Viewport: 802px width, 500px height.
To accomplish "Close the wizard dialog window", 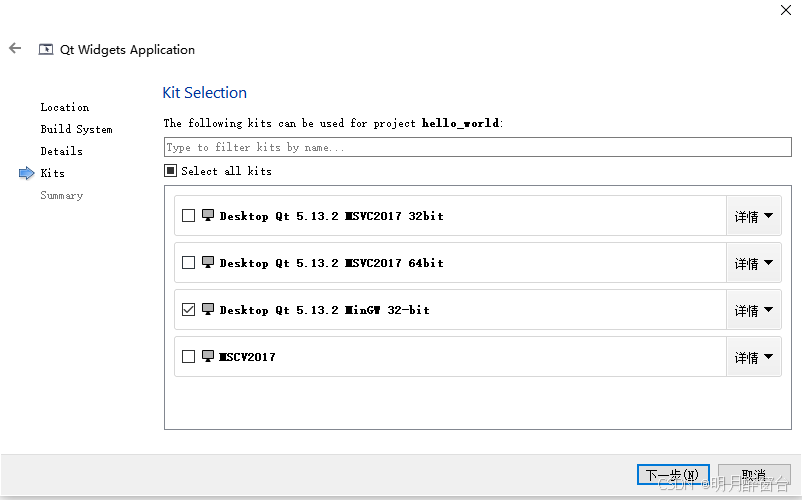I will (785, 10).
